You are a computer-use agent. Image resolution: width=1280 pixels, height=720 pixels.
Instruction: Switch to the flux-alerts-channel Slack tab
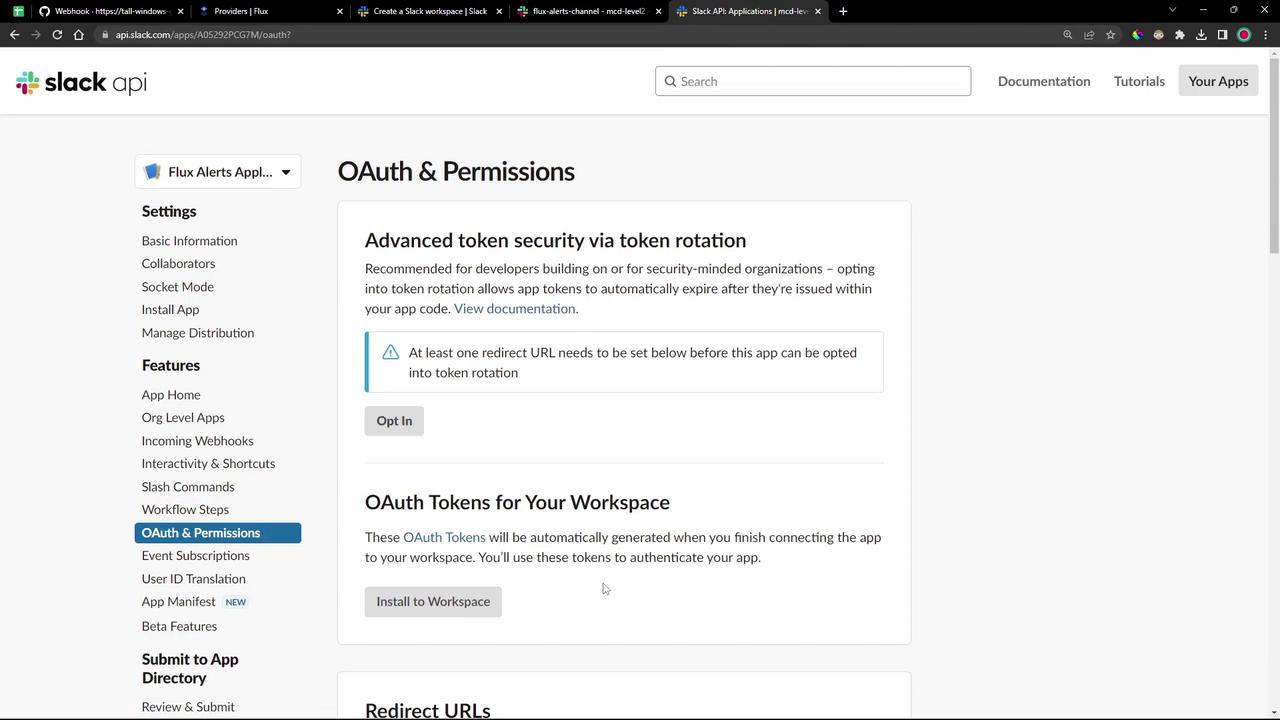[588, 11]
